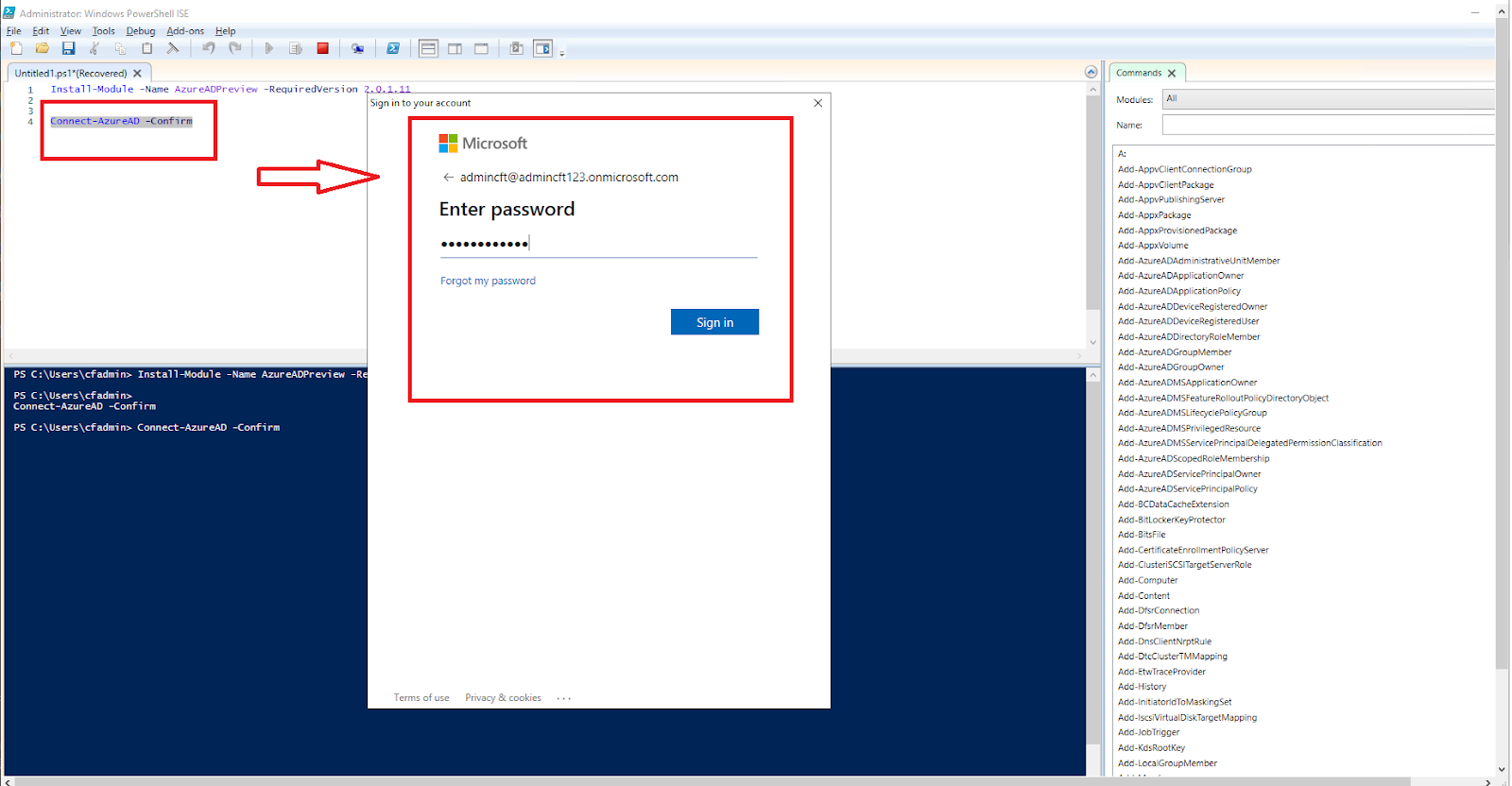Open the Debug menu
Viewport: 1512px width, 786px height.
pos(141,31)
